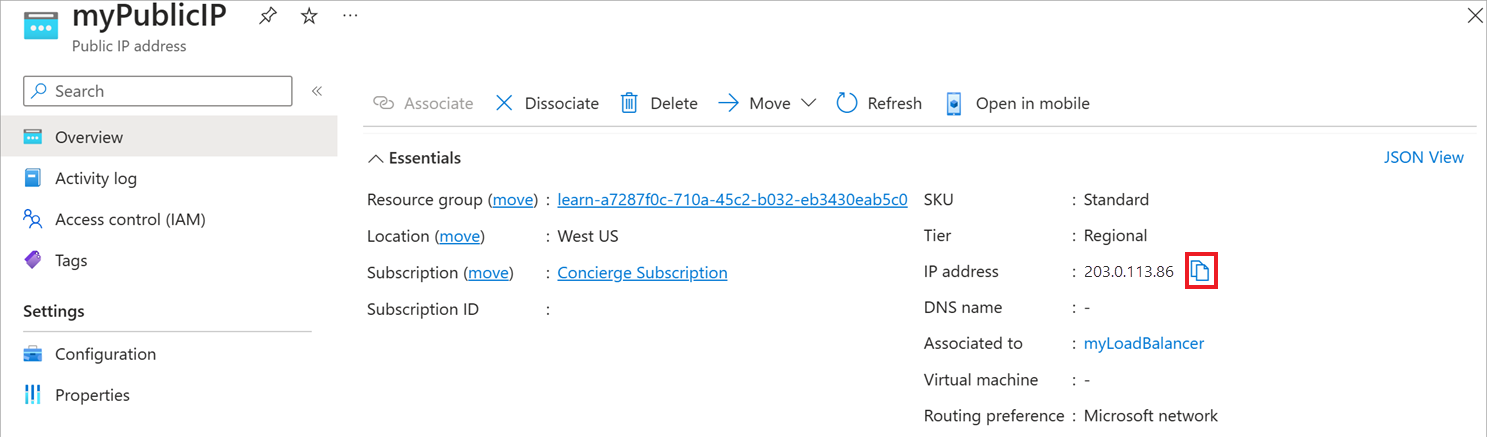The width and height of the screenshot is (1487, 437).
Task: Click the Location move link
Action: pyautogui.click(x=460, y=236)
